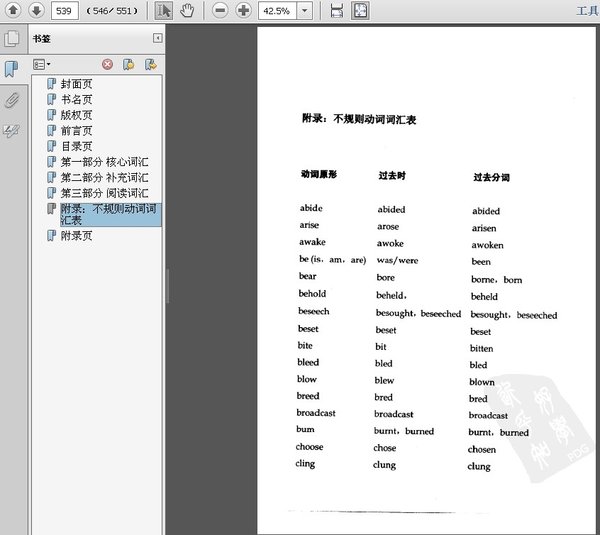Click the fit-width scrolling mode icon

pos(337,11)
